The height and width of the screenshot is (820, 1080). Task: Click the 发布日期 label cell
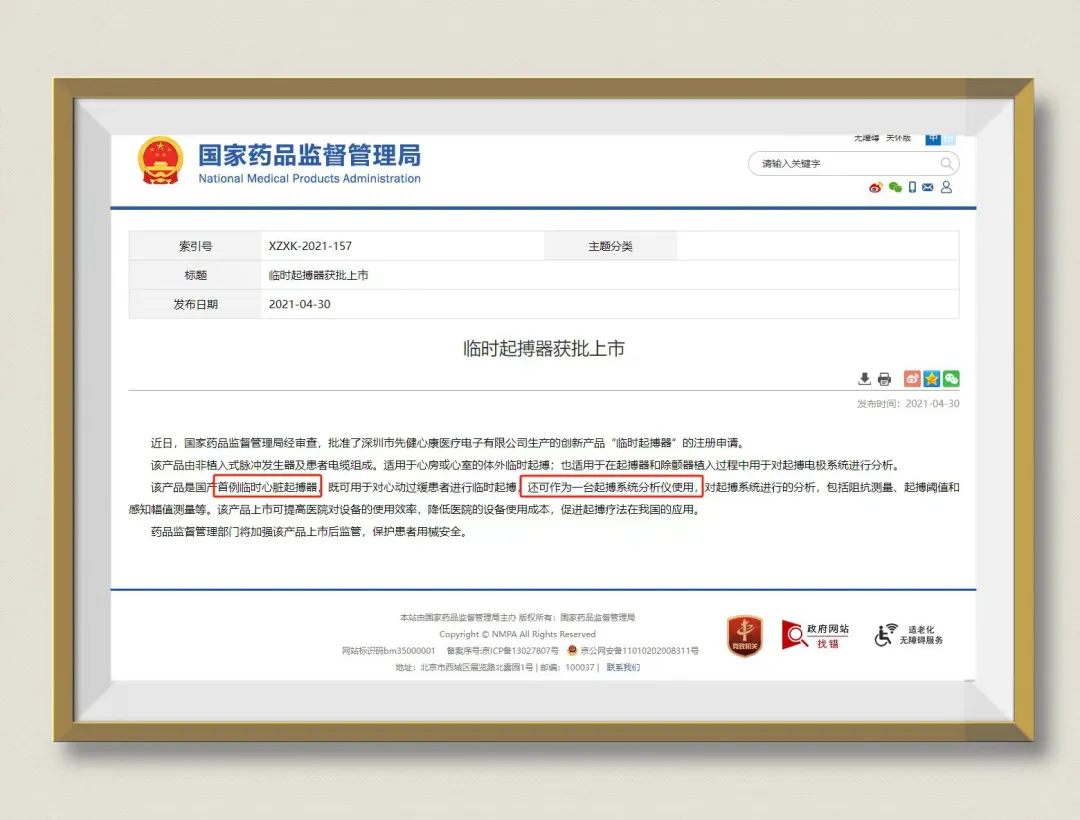(x=196, y=304)
